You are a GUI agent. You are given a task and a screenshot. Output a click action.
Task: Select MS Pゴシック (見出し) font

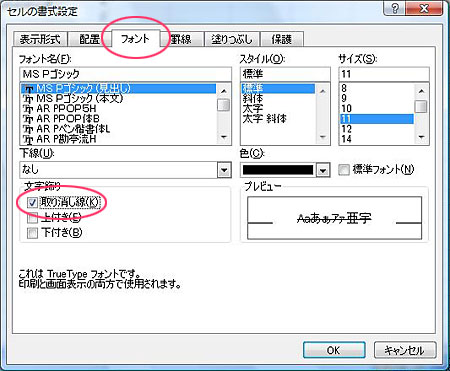tap(118, 88)
